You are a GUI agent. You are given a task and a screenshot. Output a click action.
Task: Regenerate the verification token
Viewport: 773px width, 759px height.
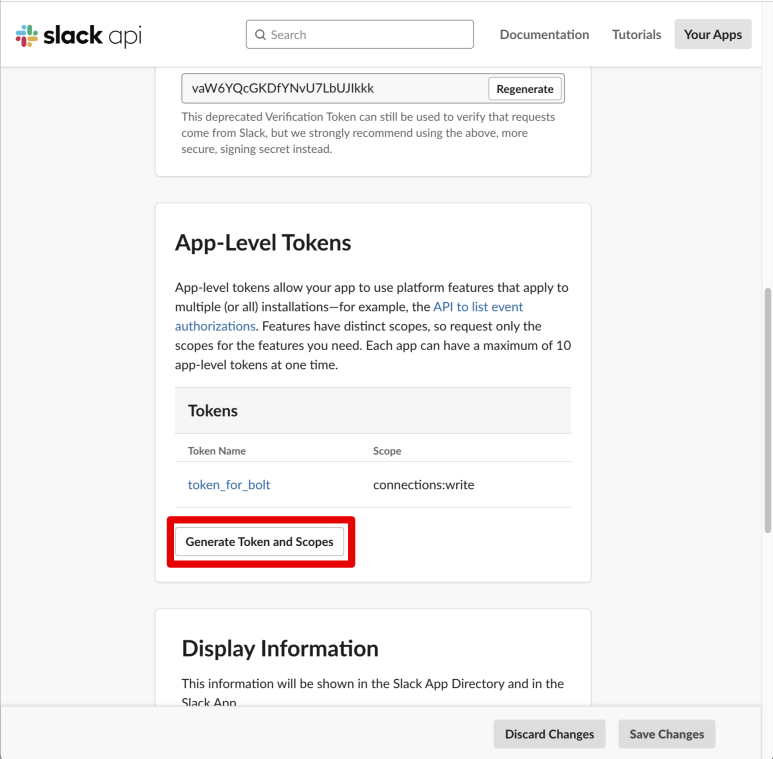pyautogui.click(x=525, y=89)
